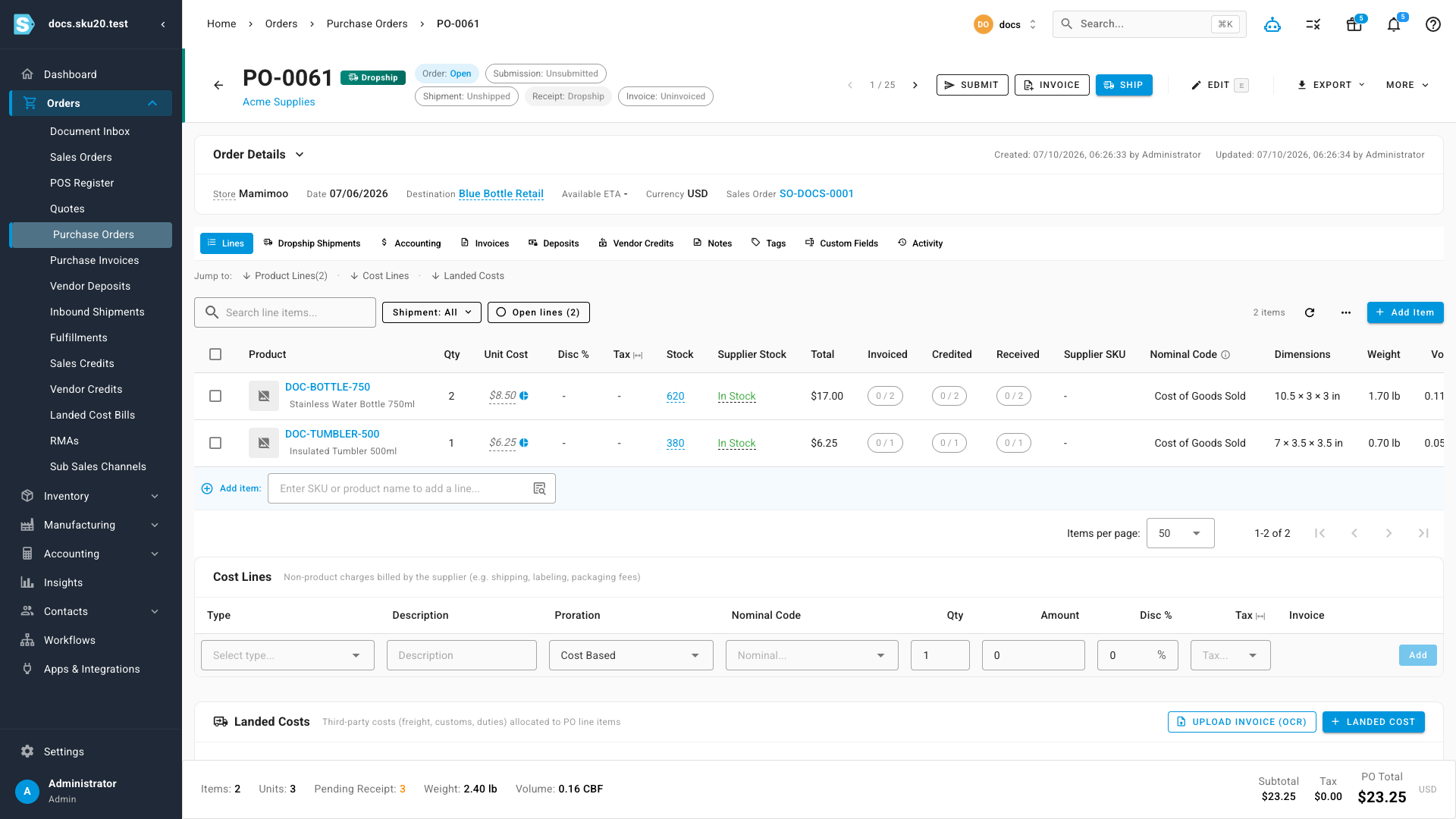Viewport: 1456px width, 819px height.
Task: Click the cost info icon beside $6.25
Action: [524, 443]
